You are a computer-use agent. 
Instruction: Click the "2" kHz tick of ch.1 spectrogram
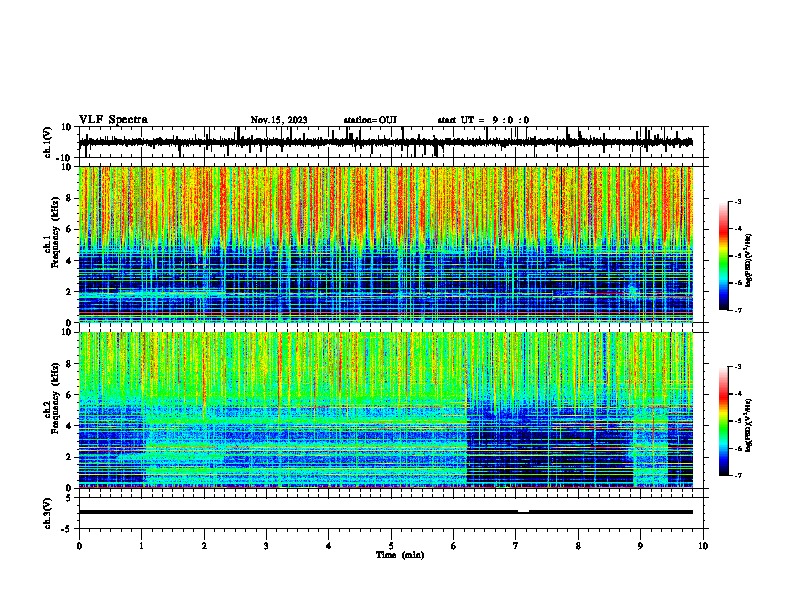point(69,291)
